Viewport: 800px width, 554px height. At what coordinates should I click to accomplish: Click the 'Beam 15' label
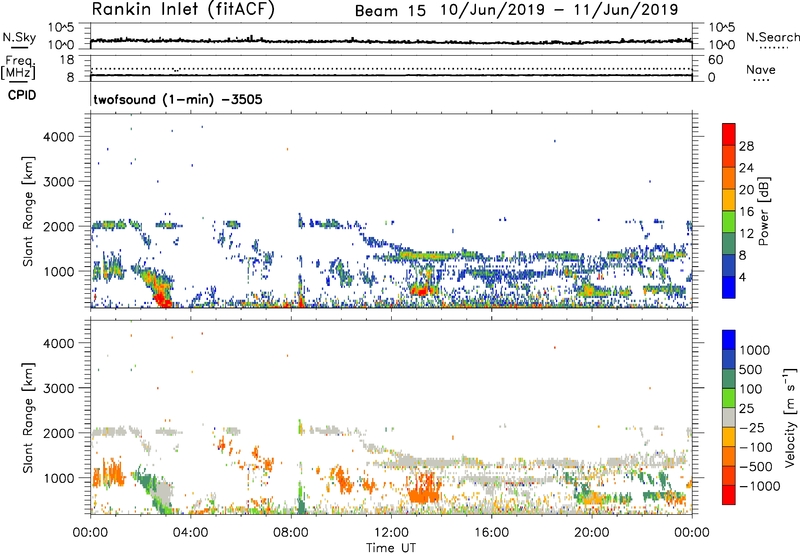[x=390, y=11]
